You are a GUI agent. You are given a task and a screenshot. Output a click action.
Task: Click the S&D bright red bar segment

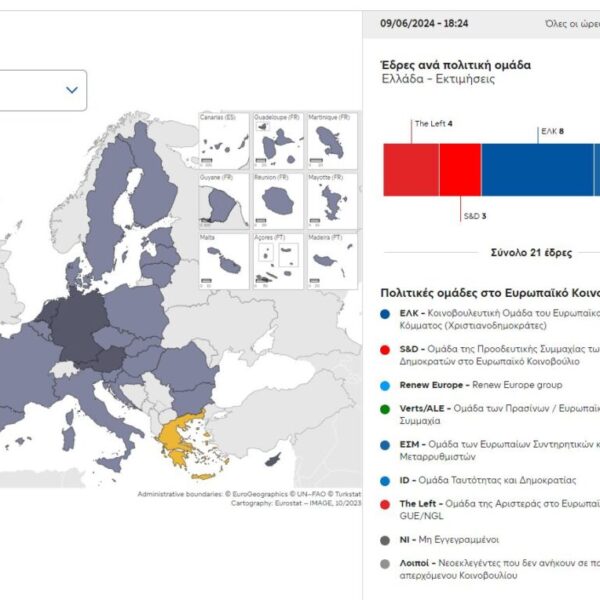point(460,170)
